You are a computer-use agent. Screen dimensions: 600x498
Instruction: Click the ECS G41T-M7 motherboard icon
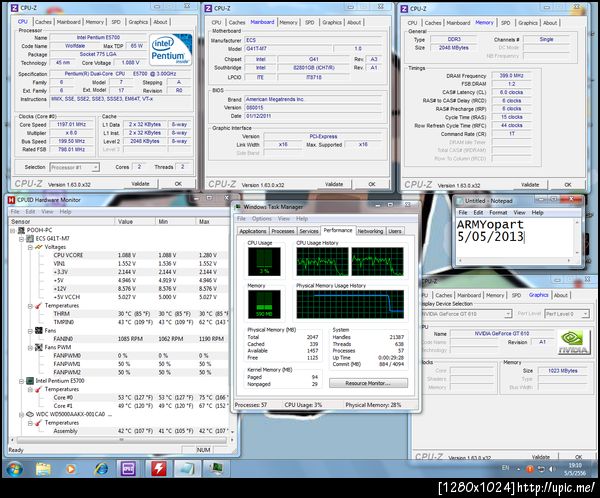click(30, 238)
